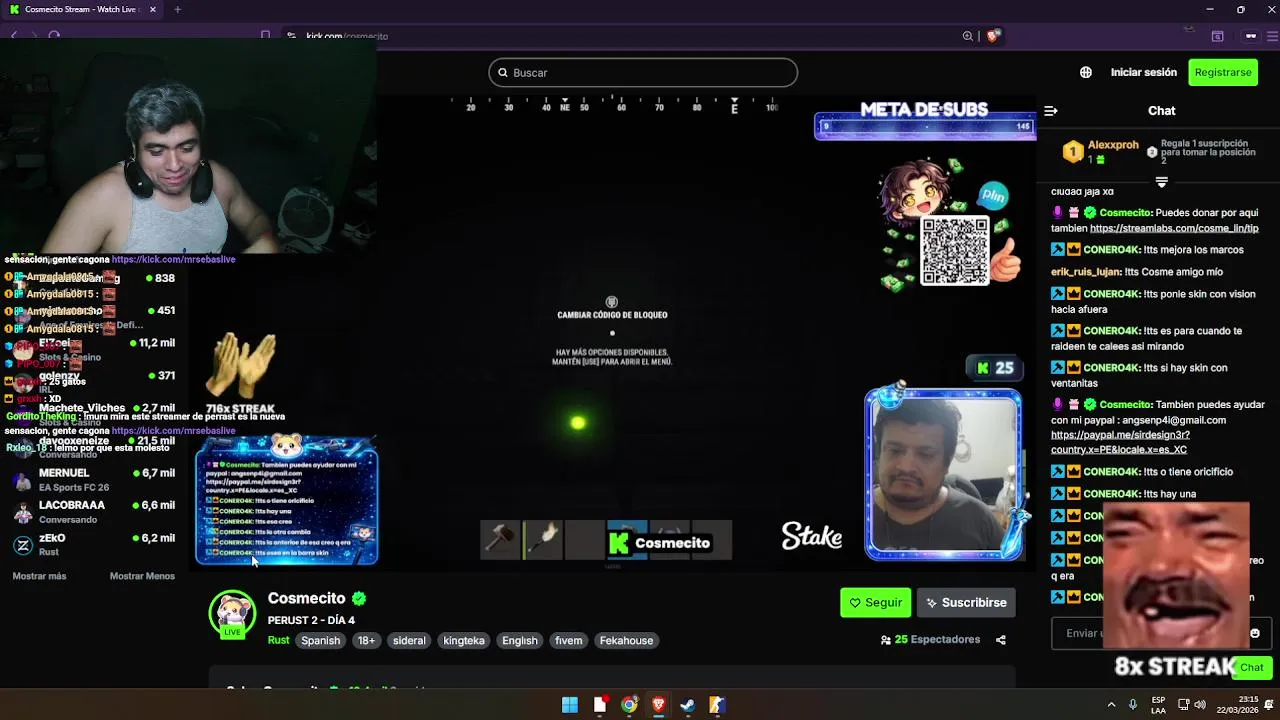The image size is (1280, 720).
Task: Select the Spanish tag
Action: (321, 640)
